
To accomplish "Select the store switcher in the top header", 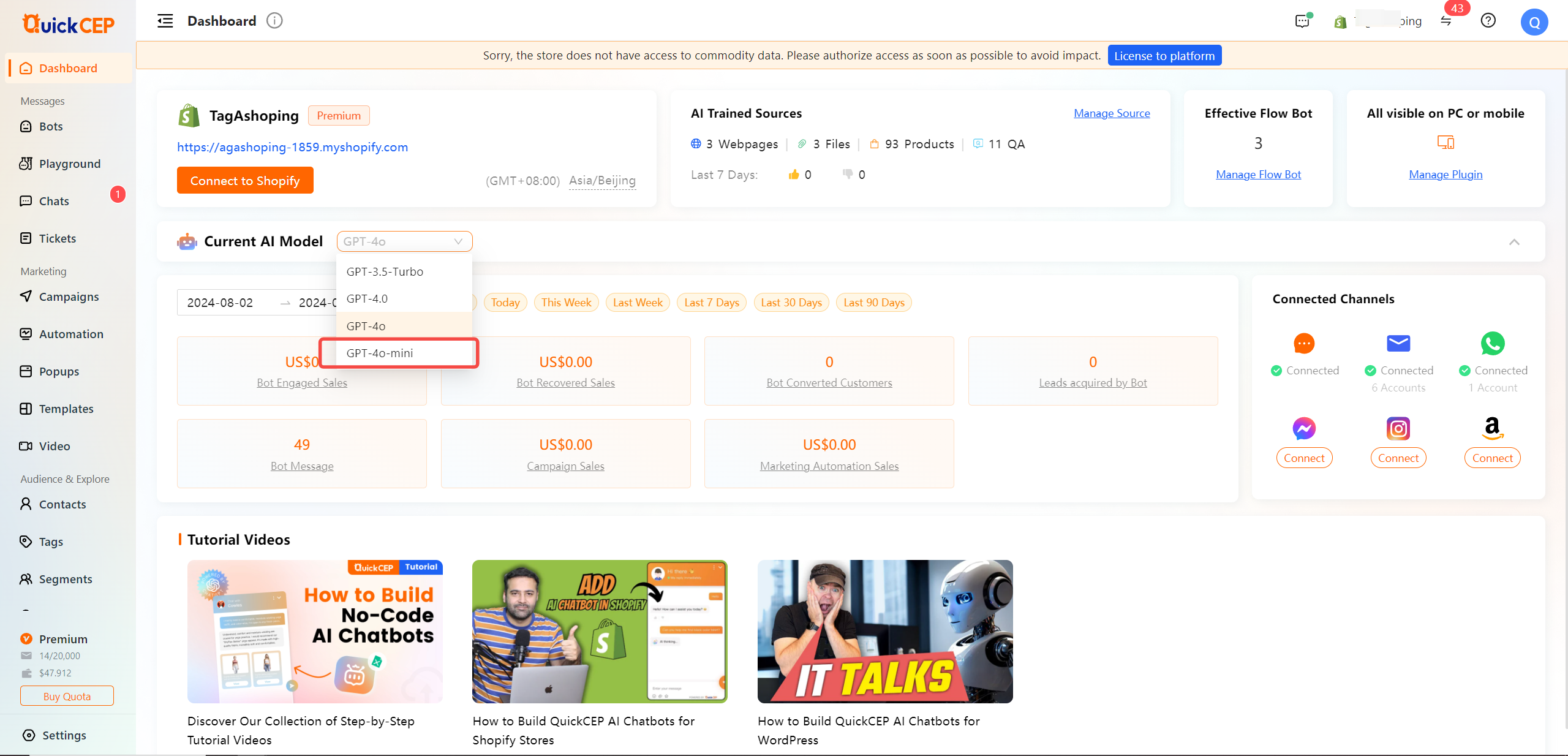I will point(1379,21).
